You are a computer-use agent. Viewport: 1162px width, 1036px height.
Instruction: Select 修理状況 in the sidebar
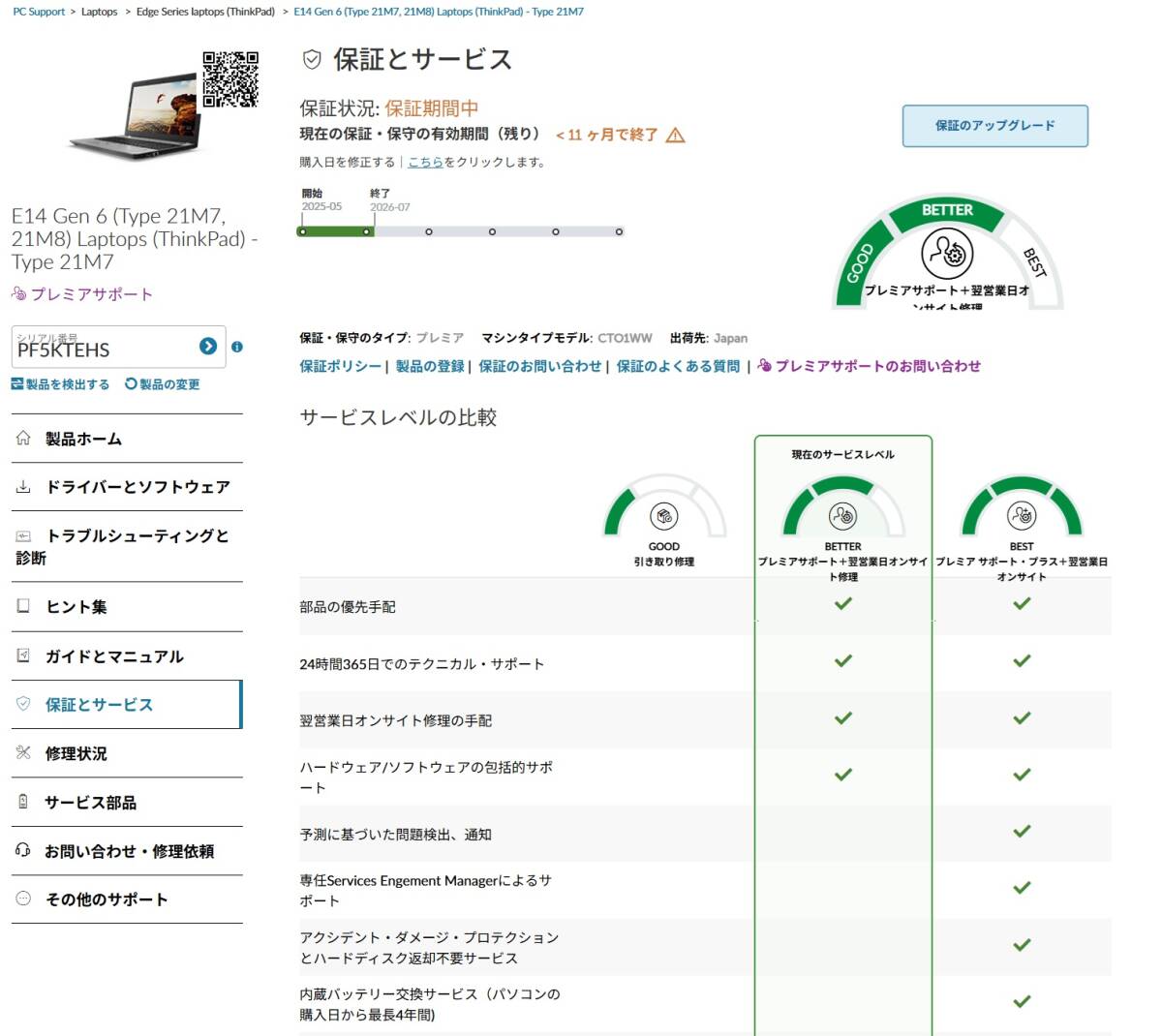[x=127, y=753]
